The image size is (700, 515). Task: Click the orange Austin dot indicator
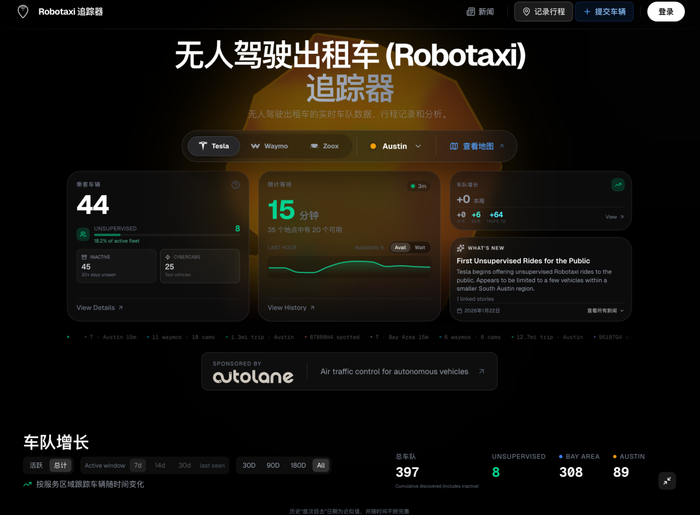(x=373, y=146)
